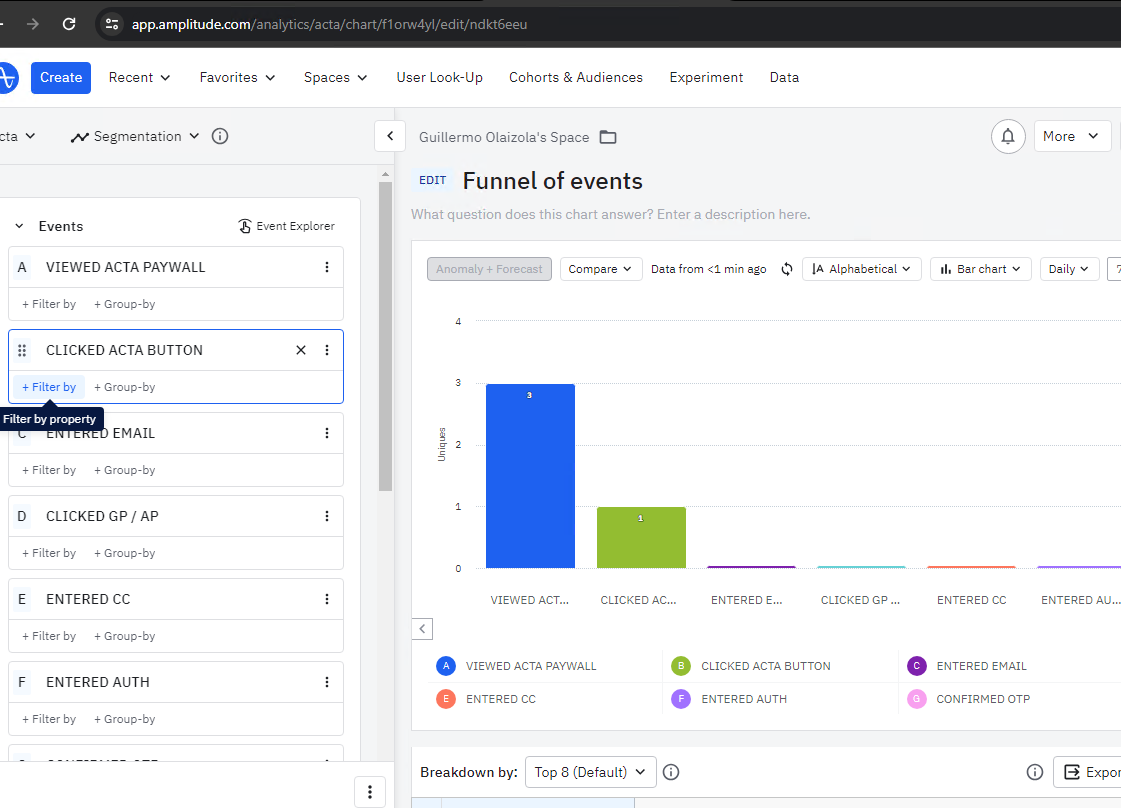Collapse the left panel with the arrow button
This screenshot has width=1121, height=808.
pyautogui.click(x=390, y=136)
